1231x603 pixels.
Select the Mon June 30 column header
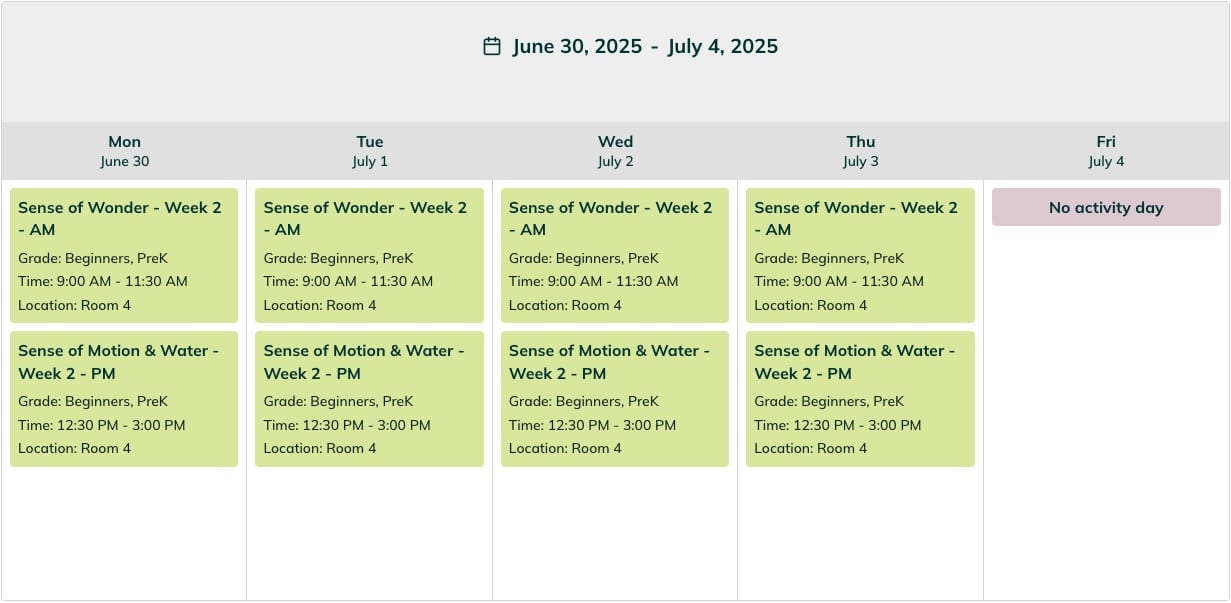125,151
